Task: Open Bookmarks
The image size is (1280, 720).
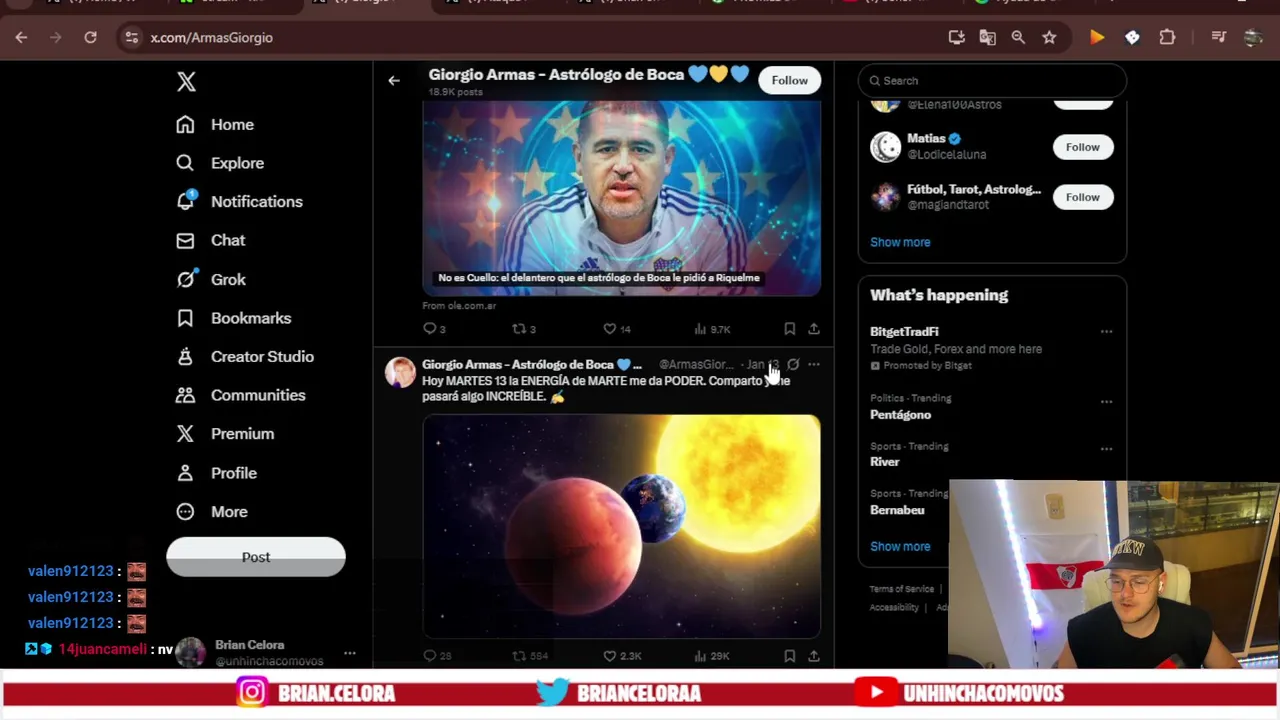Action: (234, 318)
